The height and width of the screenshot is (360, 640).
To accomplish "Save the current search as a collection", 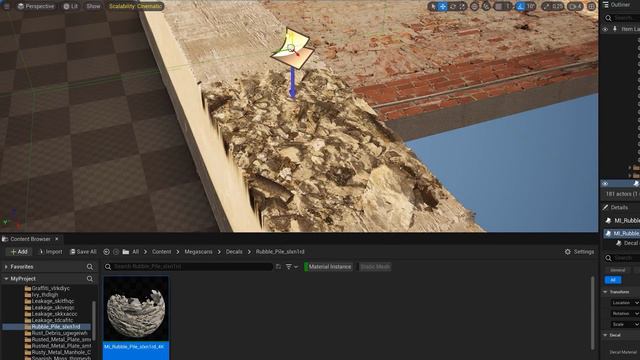I will [x=278, y=267].
